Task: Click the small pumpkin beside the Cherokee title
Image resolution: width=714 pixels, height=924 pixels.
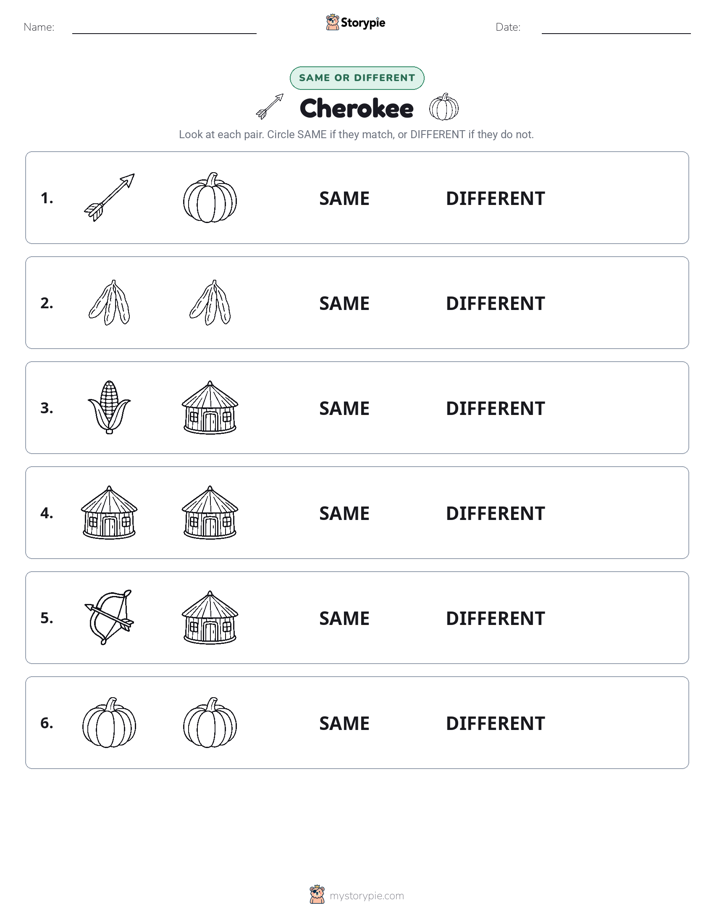Action: click(x=444, y=107)
